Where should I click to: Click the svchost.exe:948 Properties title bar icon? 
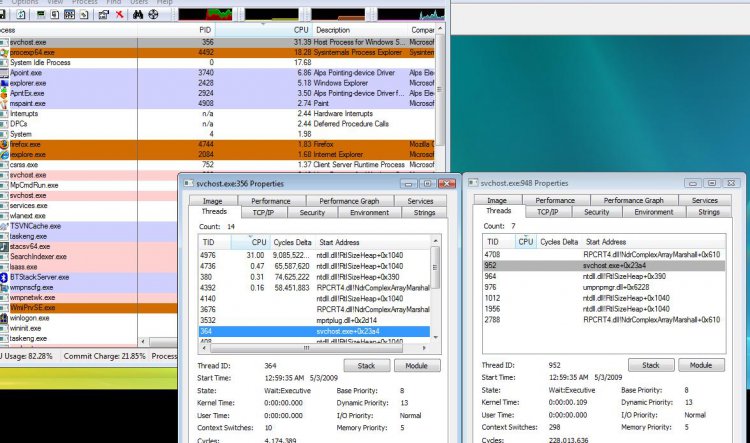pyautogui.click(x=473, y=183)
